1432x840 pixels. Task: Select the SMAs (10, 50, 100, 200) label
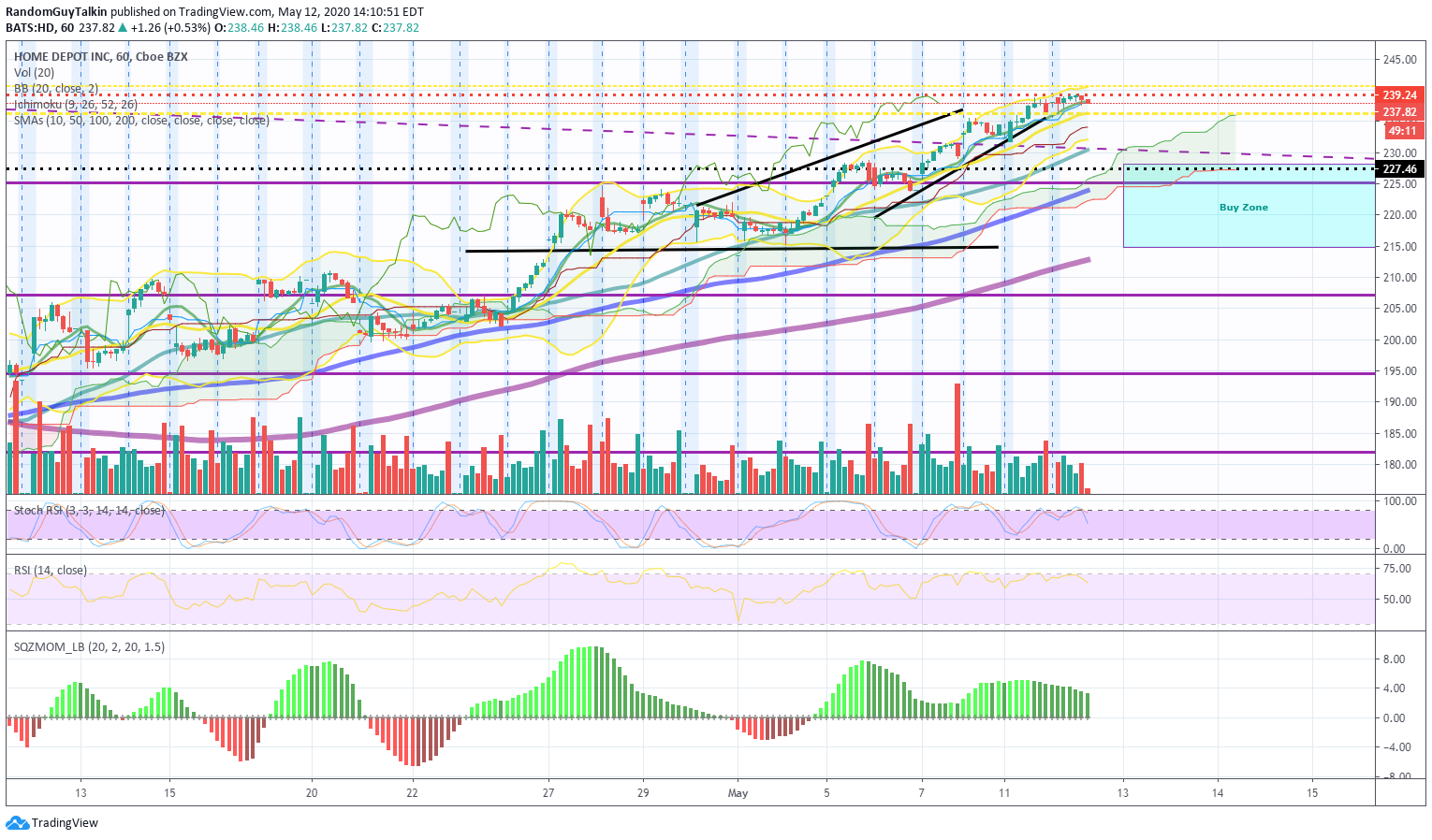tap(141, 121)
